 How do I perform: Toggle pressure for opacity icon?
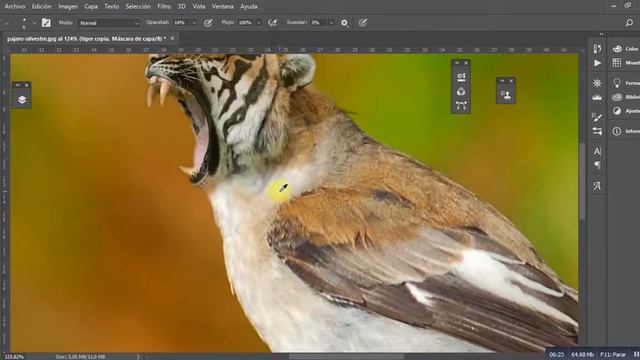click(208, 23)
